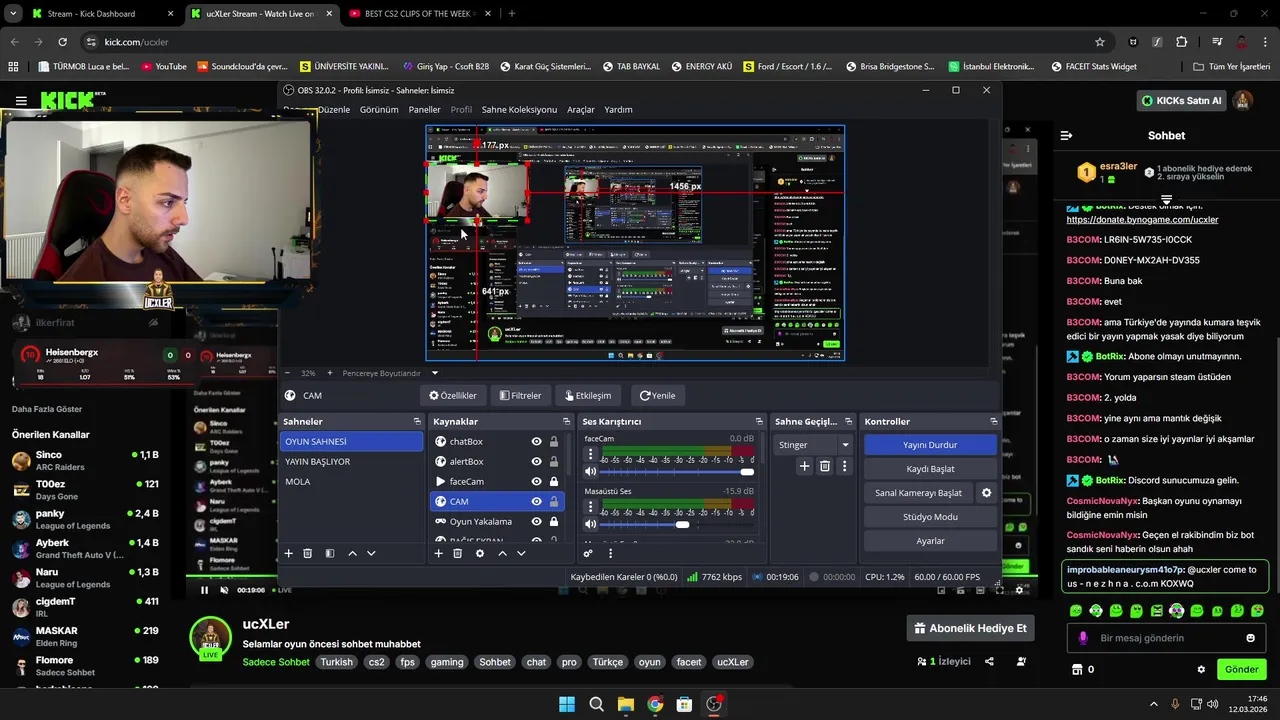1280x720 pixels.
Task: Add a new scene in Sahneler panel
Action: (289, 553)
